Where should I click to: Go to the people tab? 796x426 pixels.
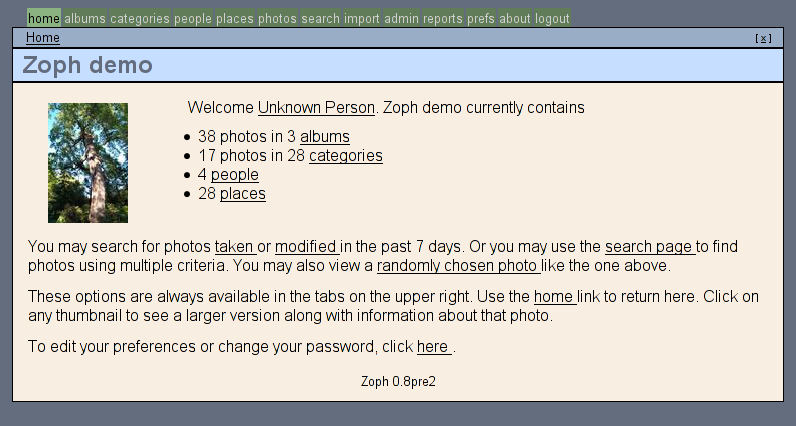tap(192, 18)
